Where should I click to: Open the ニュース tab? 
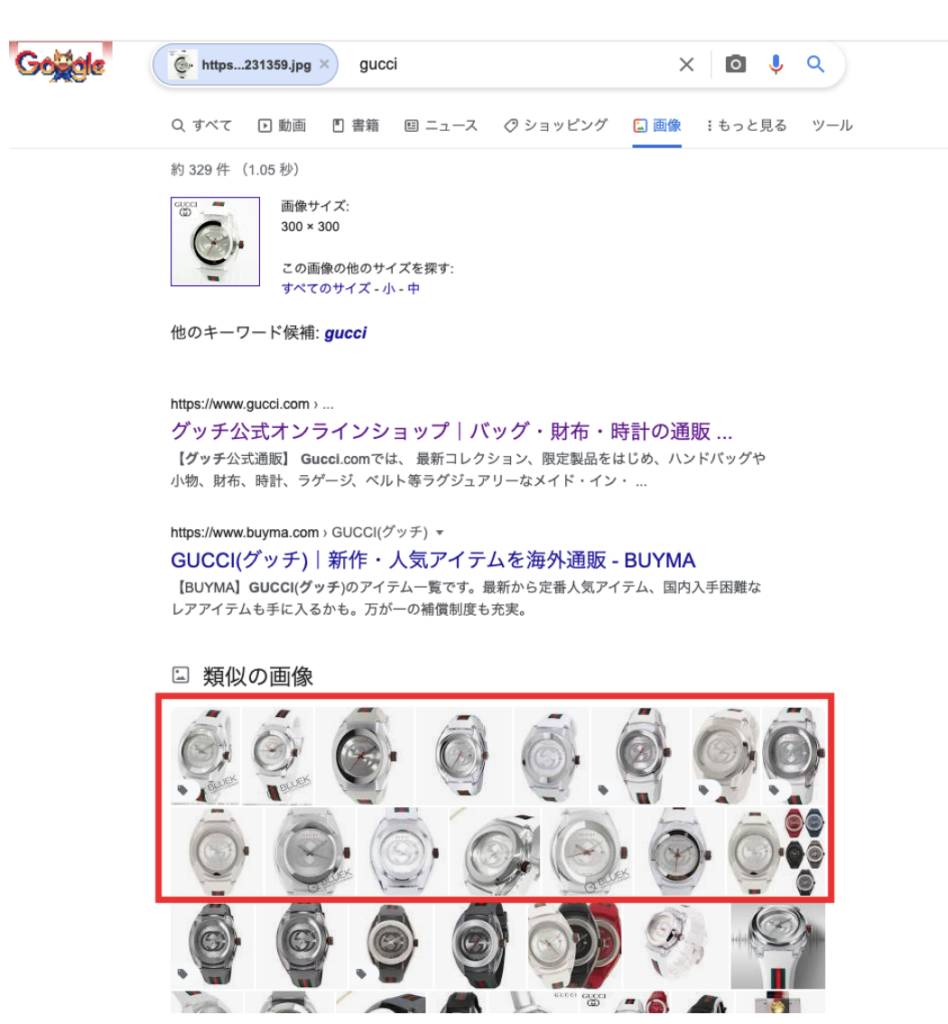(441, 125)
